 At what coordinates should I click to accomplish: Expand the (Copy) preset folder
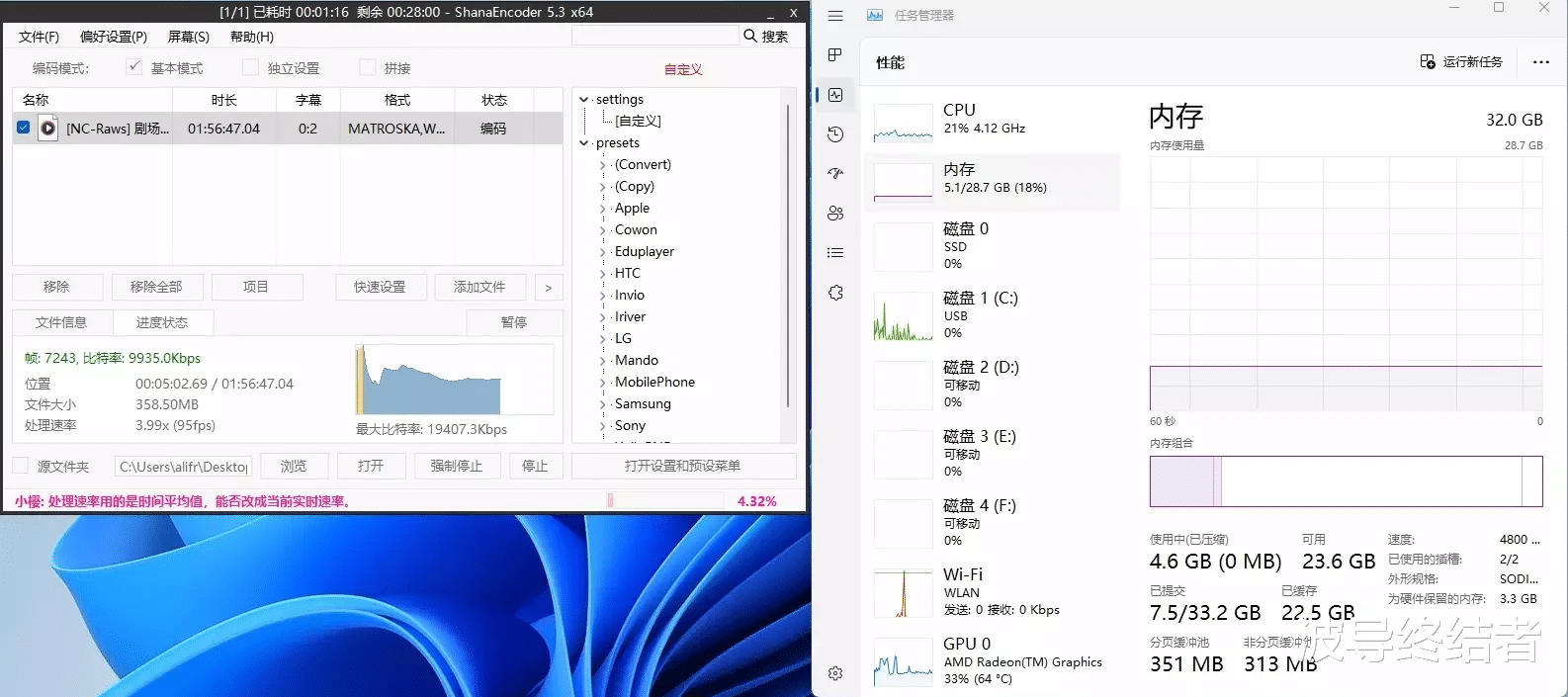click(x=603, y=187)
